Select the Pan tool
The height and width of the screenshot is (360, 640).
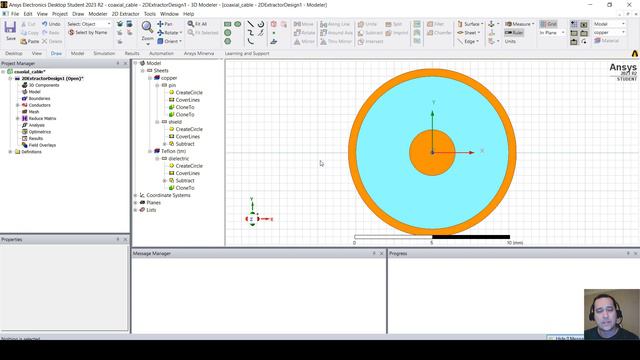pos(165,24)
